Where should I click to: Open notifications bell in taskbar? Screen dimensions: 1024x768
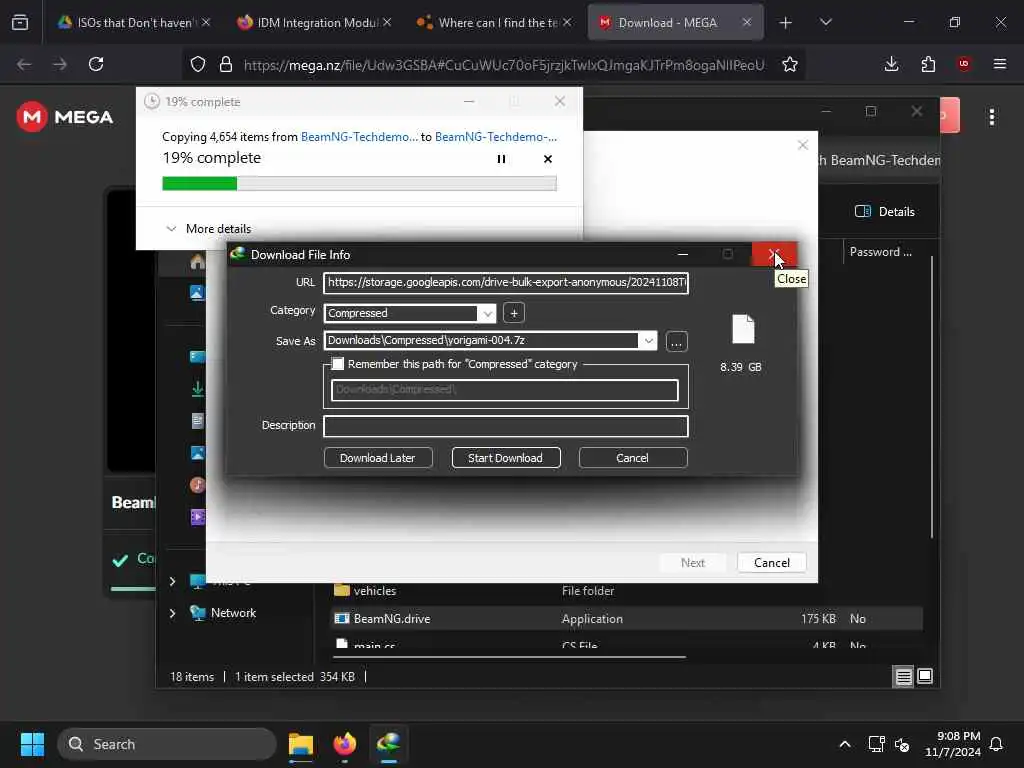click(997, 744)
